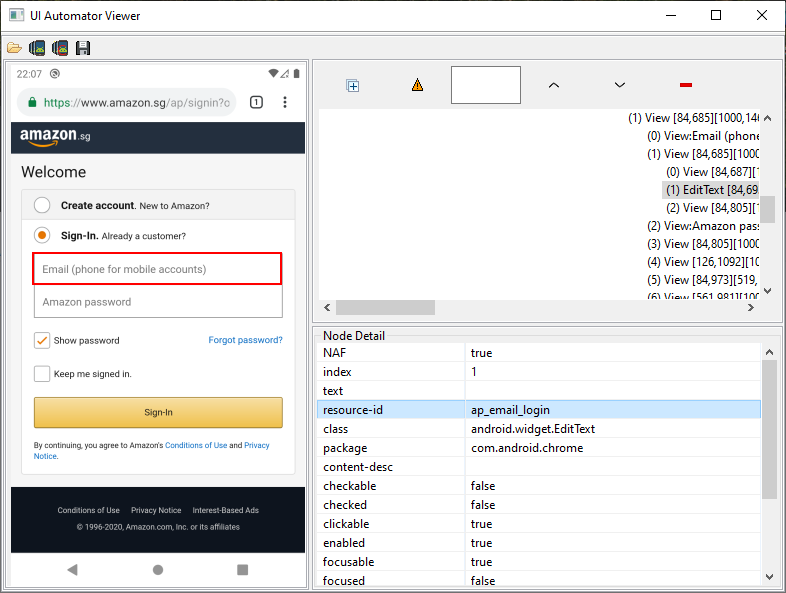786x593 pixels.
Task: Click hierarchy tree horizontal scroll right arrow
Action: click(x=750, y=307)
